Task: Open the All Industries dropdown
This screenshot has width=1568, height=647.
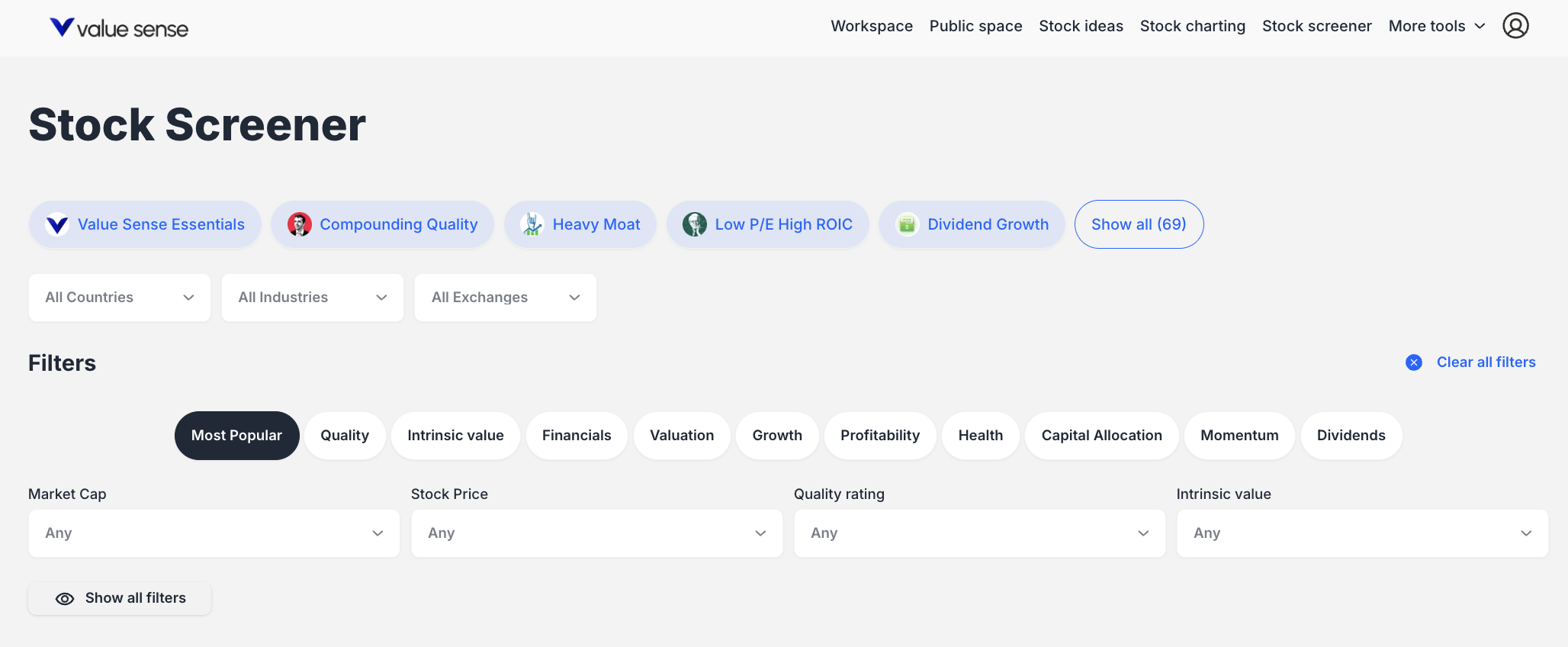Action: pos(313,298)
